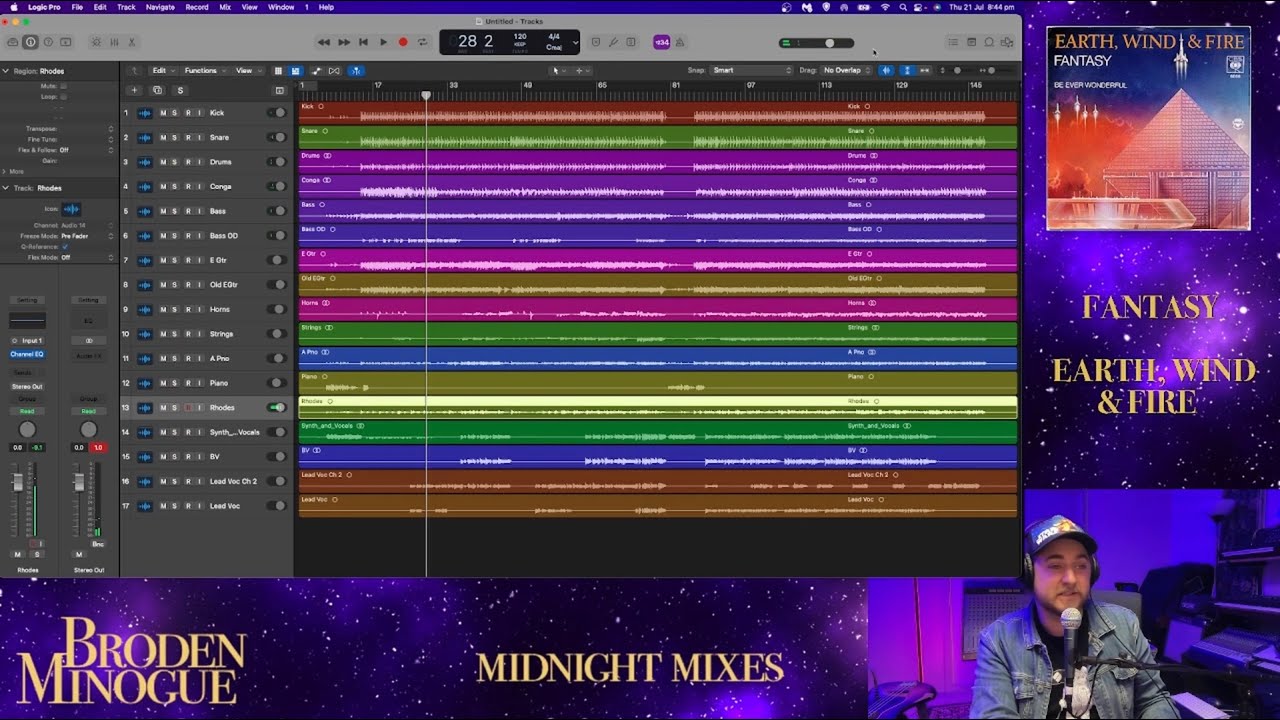Toggle the purple count-in 1234 button
The height and width of the screenshot is (720, 1280).
pyautogui.click(x=661, y=42)
